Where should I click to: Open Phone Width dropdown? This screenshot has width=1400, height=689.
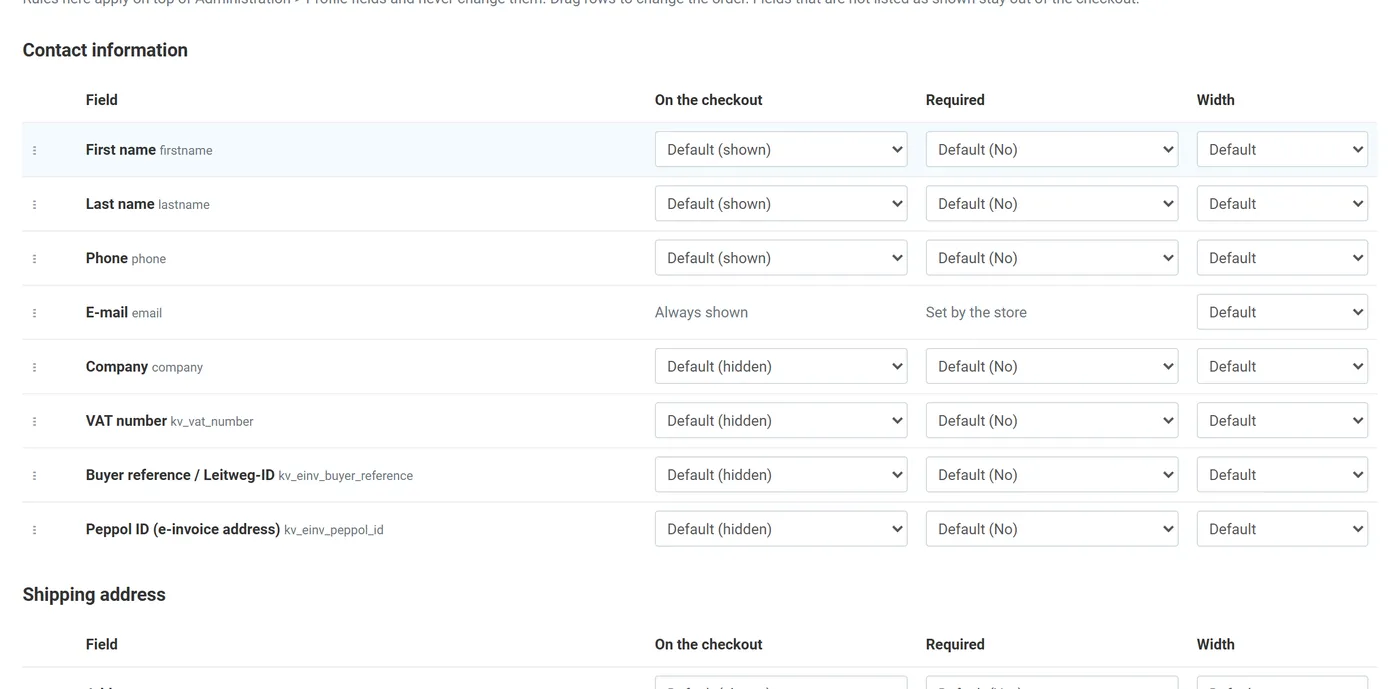(x=1282, y=257)
